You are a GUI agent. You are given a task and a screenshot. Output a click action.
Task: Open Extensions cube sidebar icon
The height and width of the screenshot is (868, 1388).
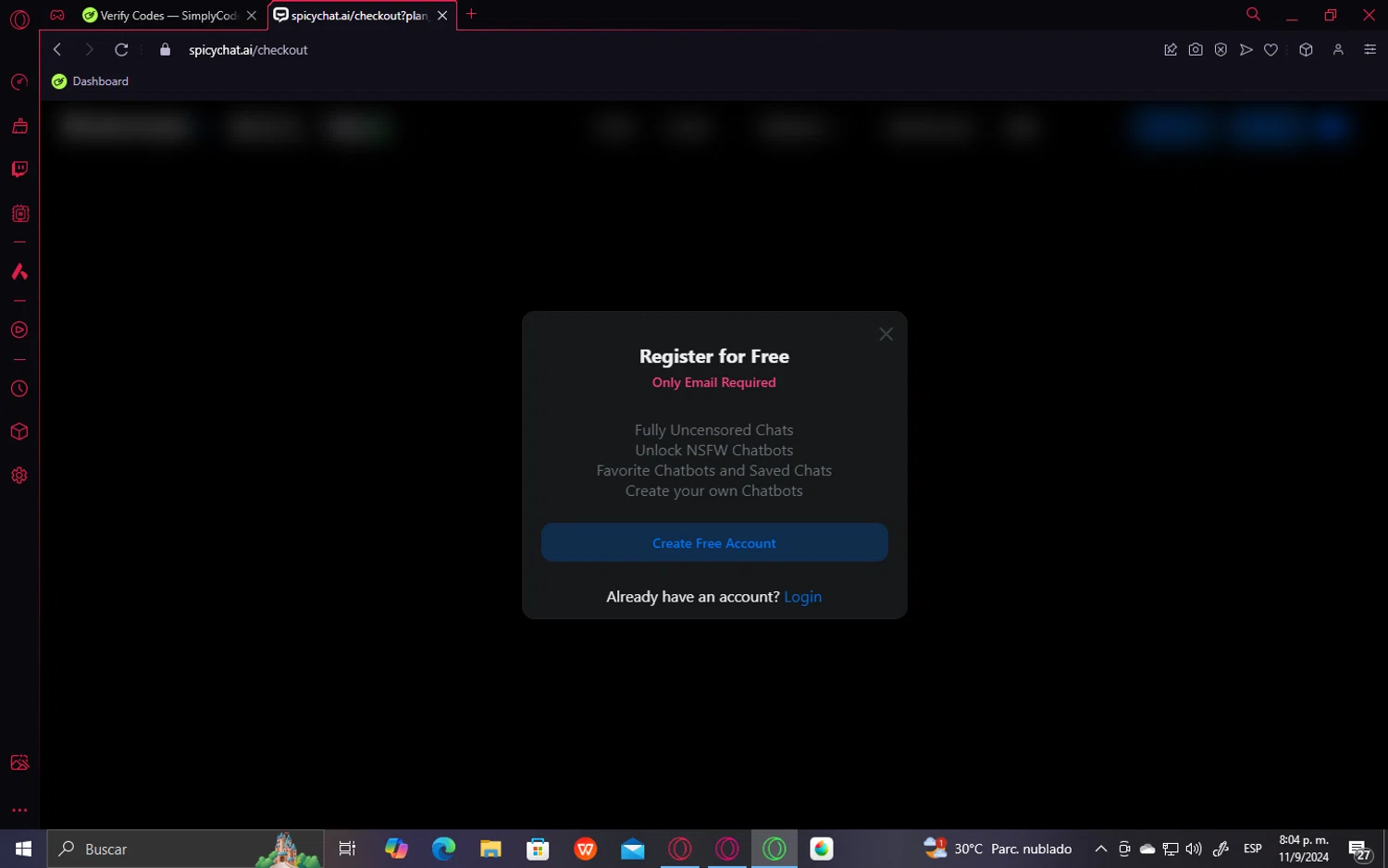[19, 432]
